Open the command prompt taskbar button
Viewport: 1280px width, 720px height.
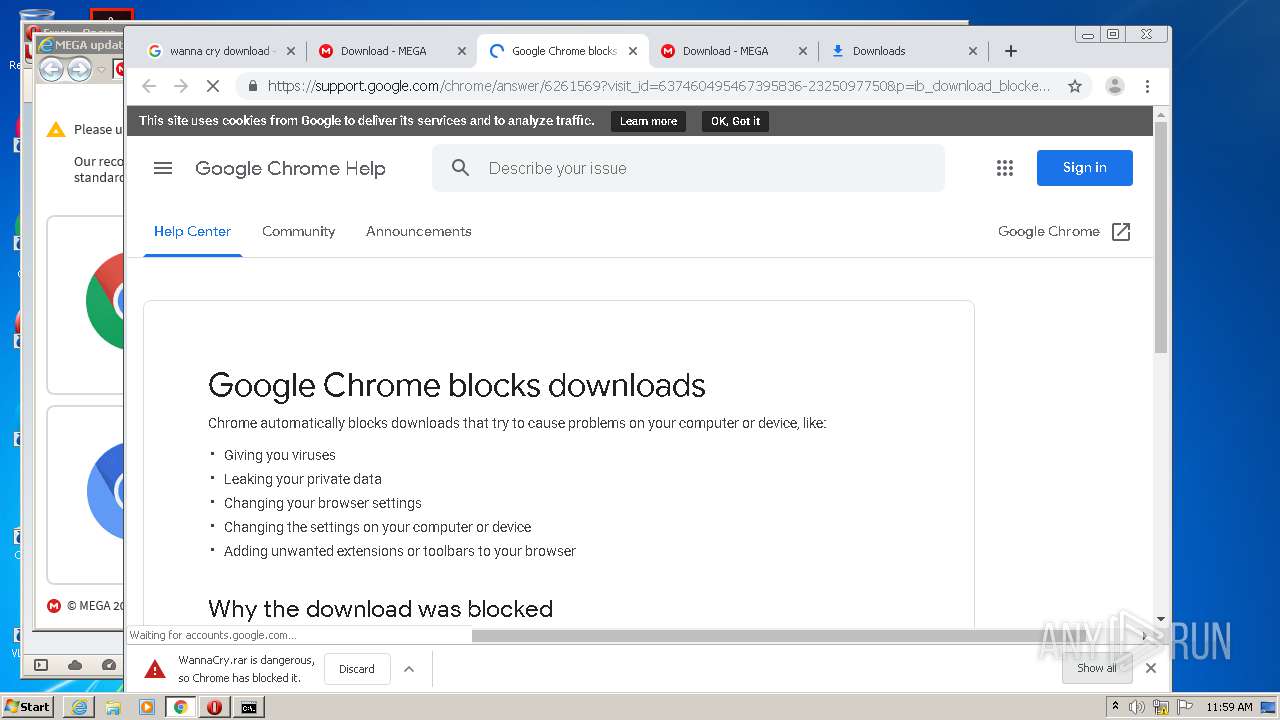pos(248,707)
